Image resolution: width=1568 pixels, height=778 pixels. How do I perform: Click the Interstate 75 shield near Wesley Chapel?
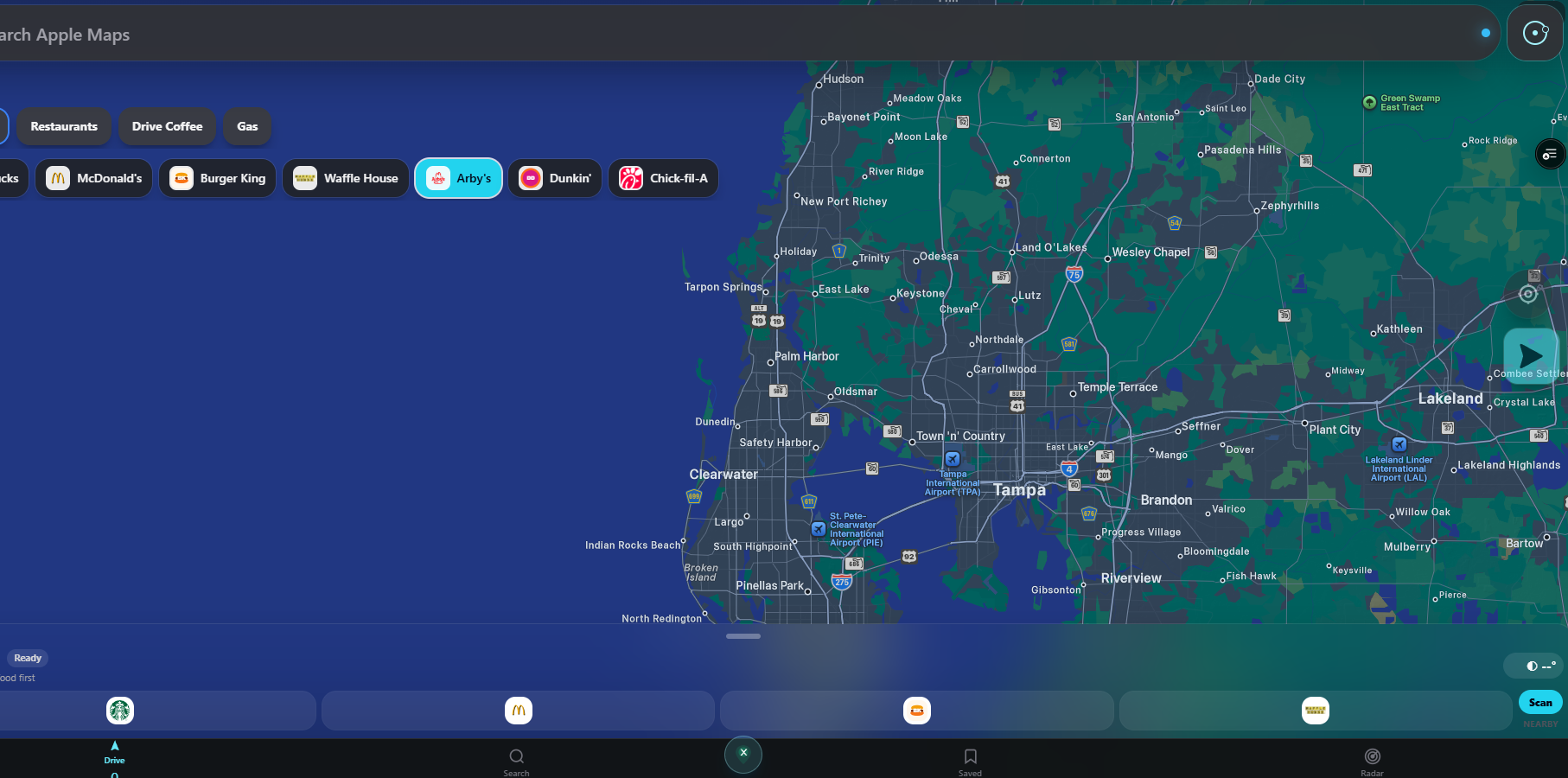point(1074,274)
